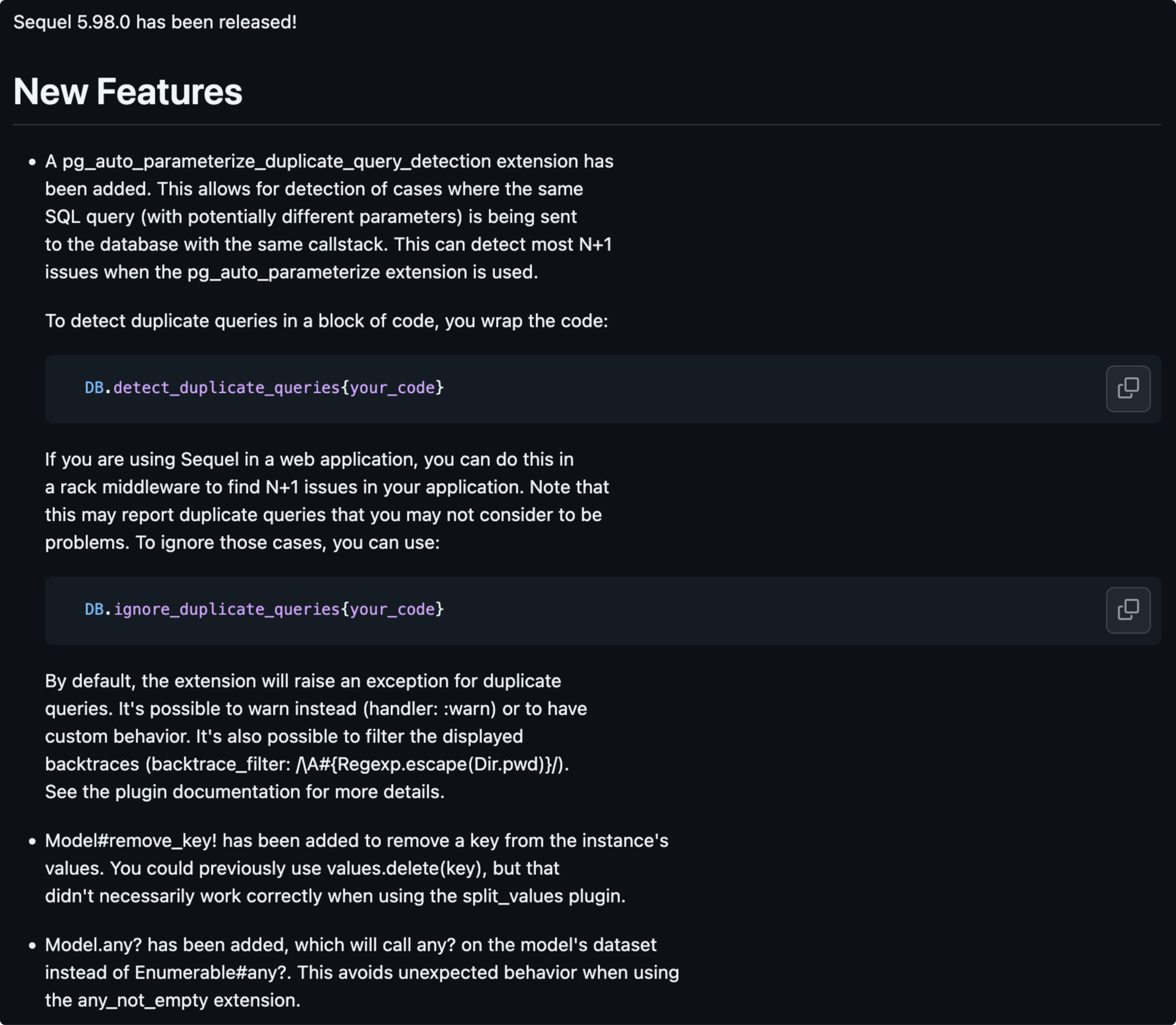Viewport: 1176px width, 1025px height.
Task: Click detect_duplicate_queries method name in code block
Action: 226,388
